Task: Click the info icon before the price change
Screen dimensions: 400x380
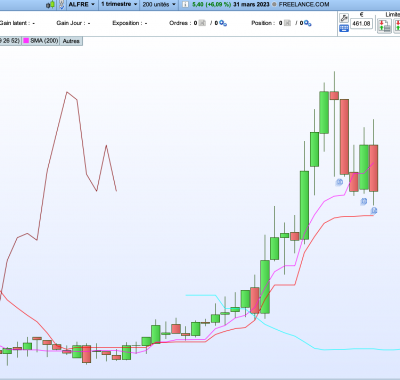Action: tap(186, 5)
